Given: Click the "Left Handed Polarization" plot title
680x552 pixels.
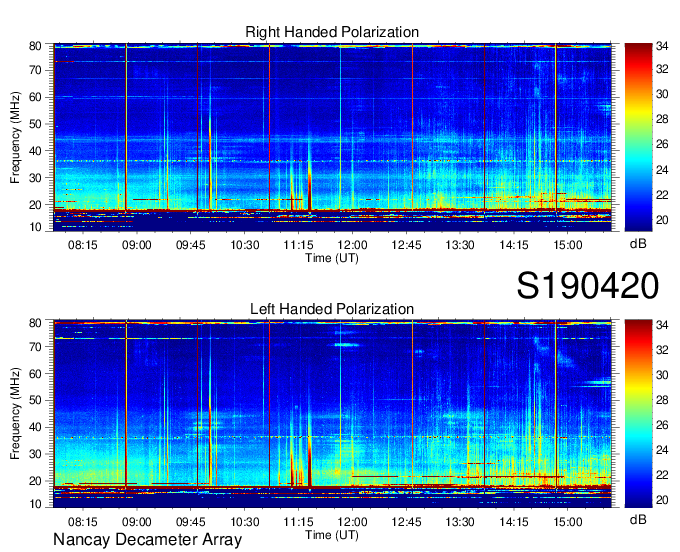Looking at the screenshot, I should [332, 309].
